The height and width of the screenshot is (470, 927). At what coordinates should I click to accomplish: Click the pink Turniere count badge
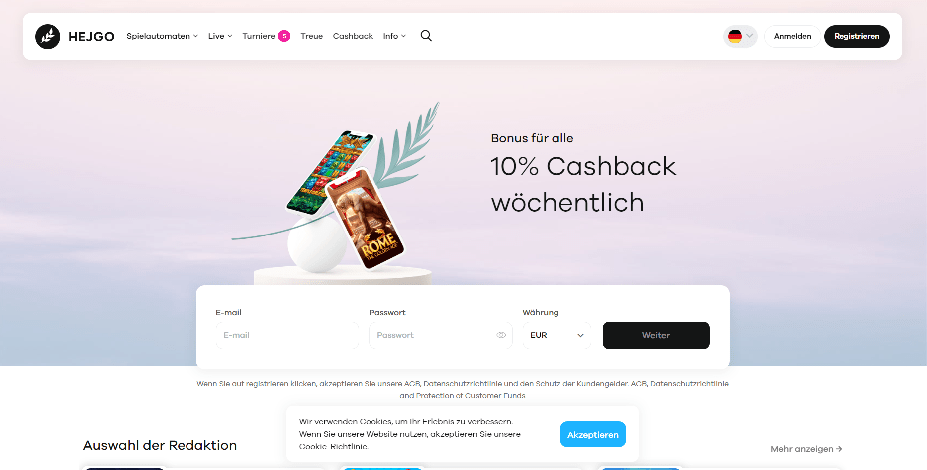coord(284,37)
